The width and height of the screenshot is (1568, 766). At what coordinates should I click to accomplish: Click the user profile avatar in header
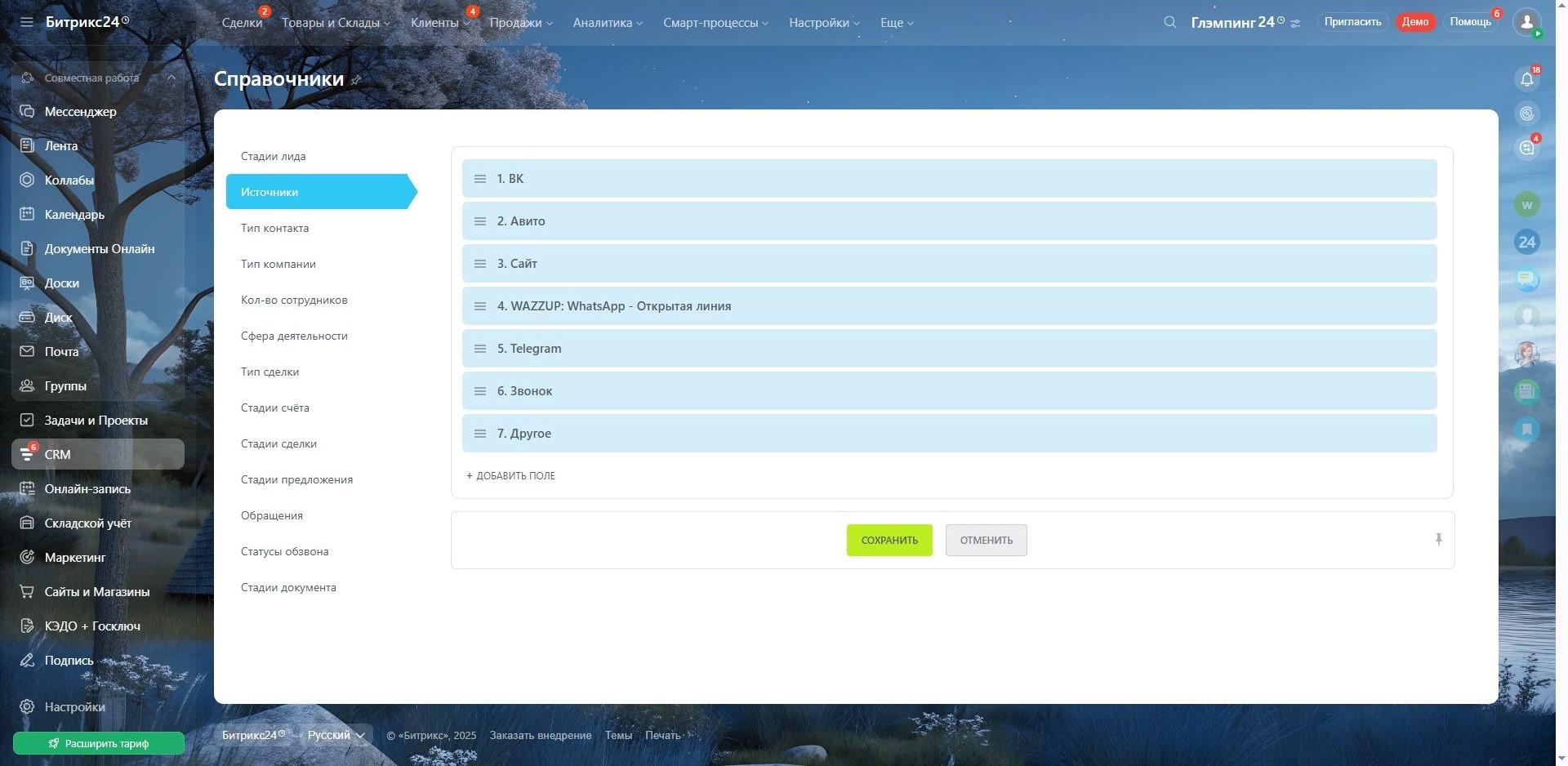click(x=1526, y=22)
